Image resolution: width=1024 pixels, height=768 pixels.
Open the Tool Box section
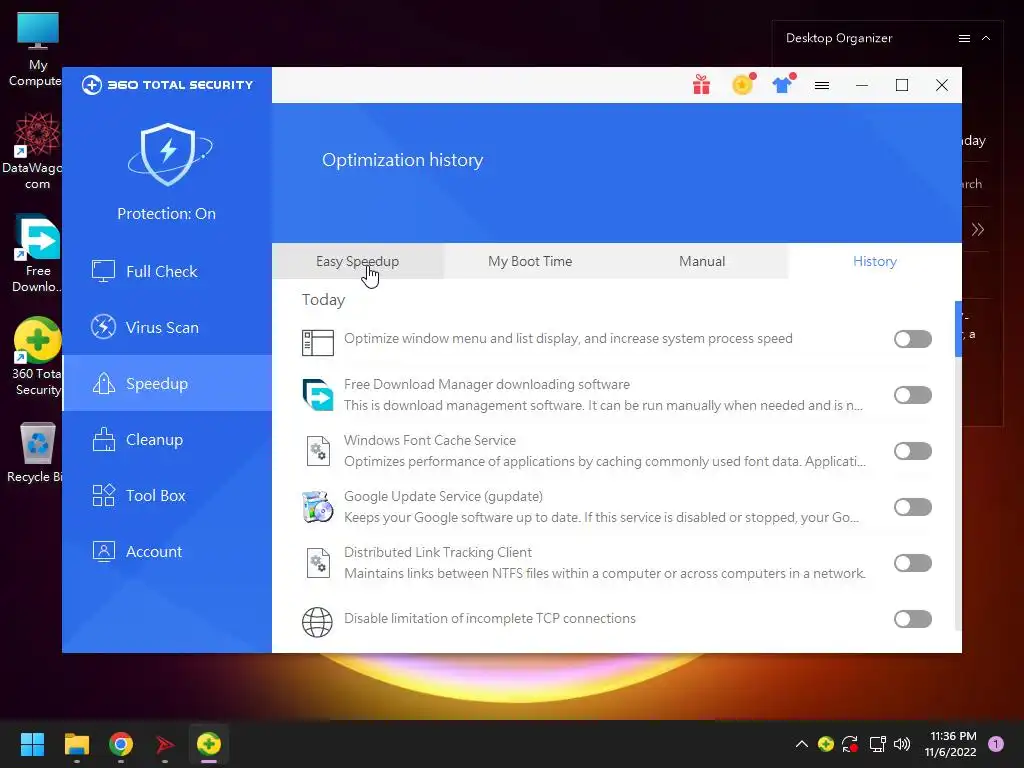(x=167, y=496)
